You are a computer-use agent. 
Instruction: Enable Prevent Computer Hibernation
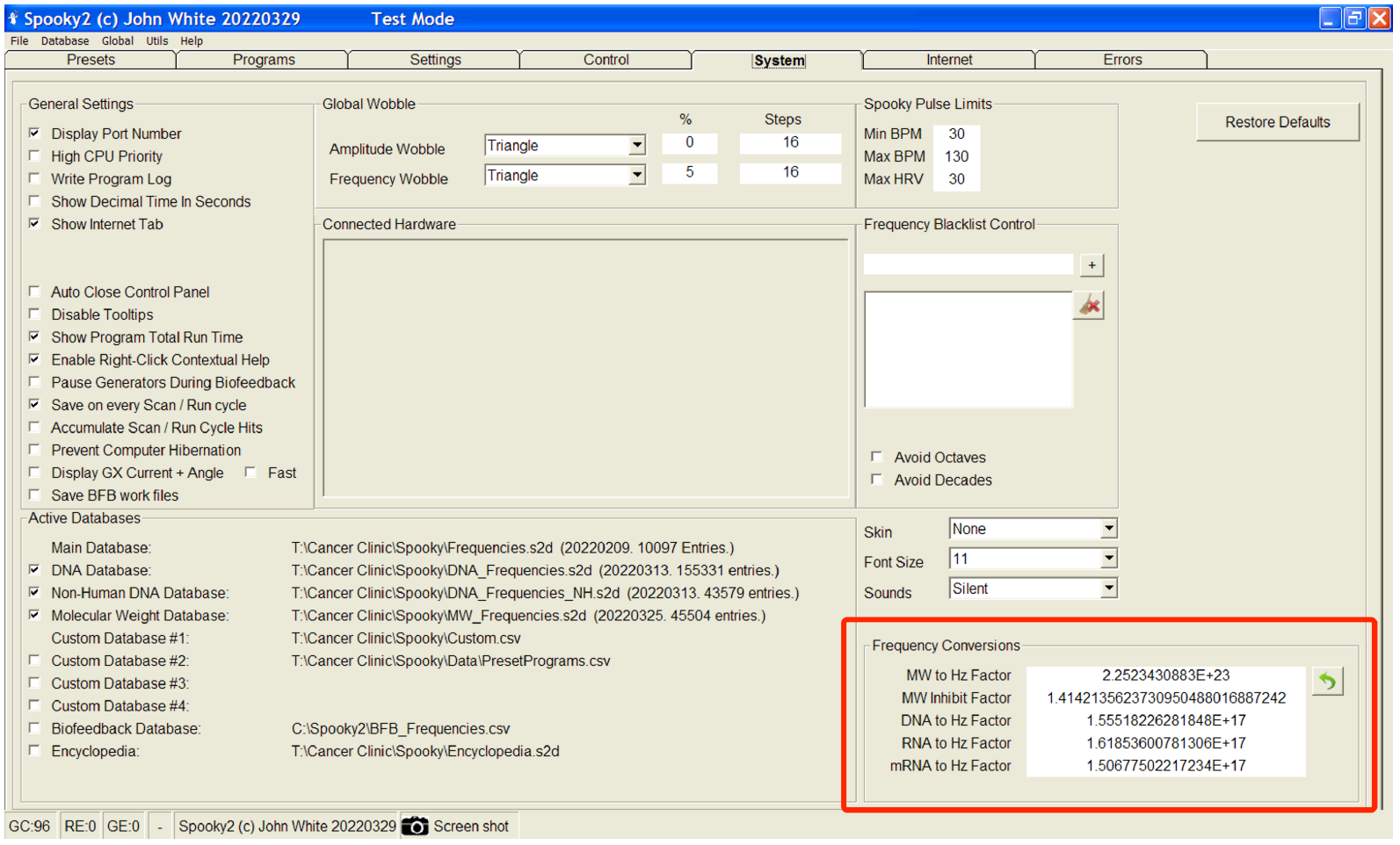(34, 450)
